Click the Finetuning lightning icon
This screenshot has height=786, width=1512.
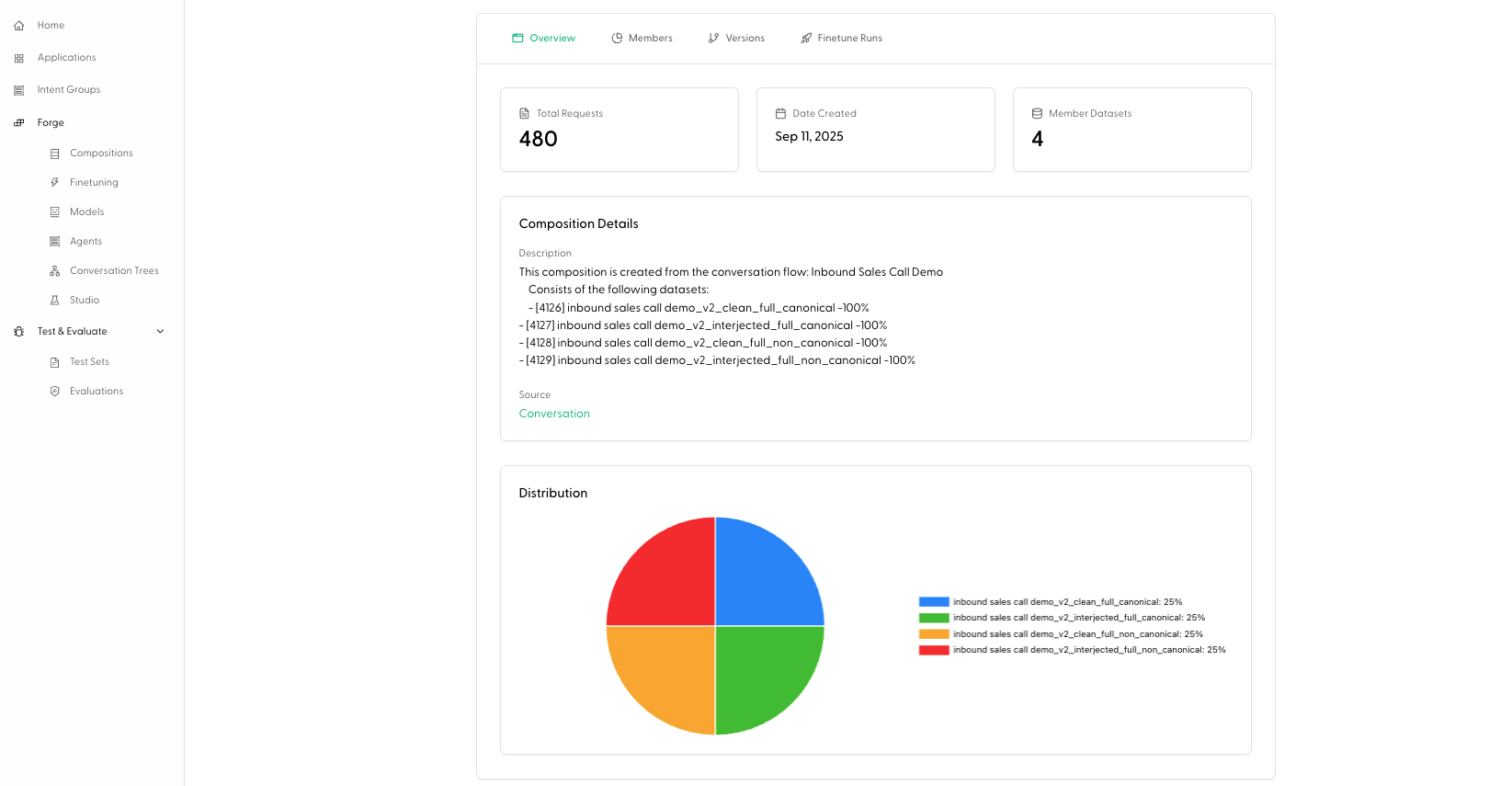(54, 183)
